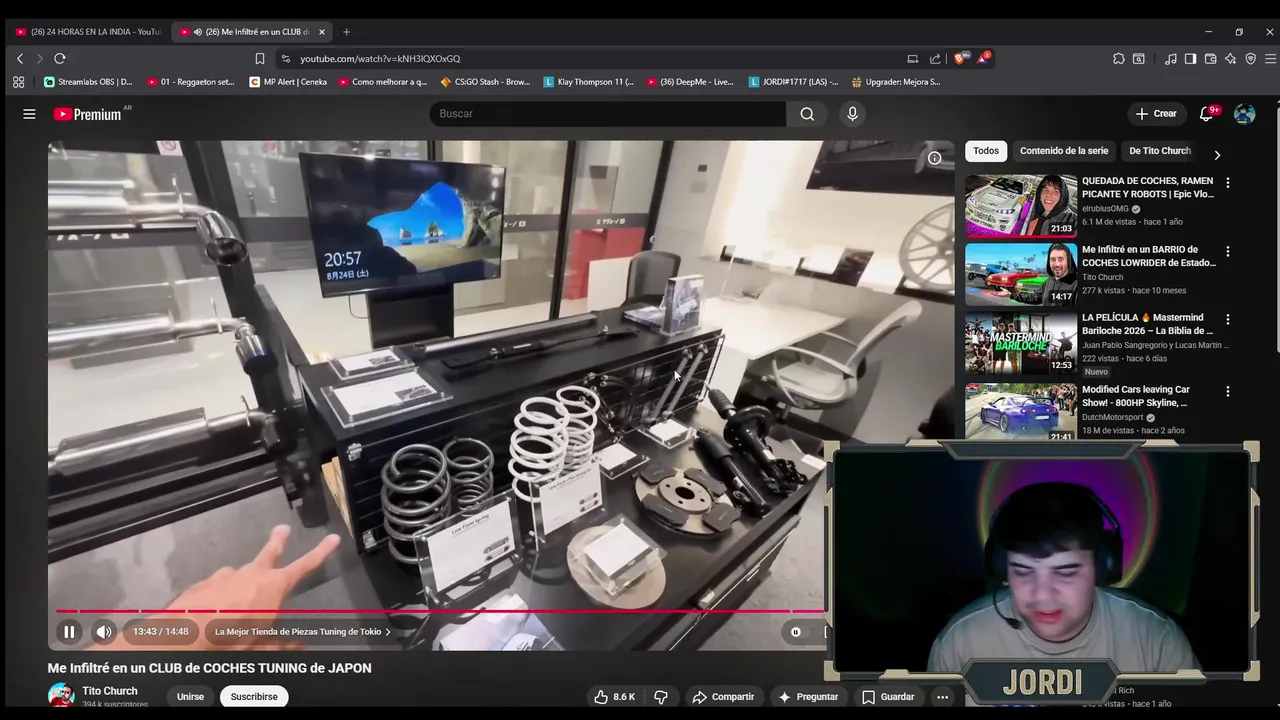The image size is (1280, 720).
Task: Select Contenido de la serie chip
Action: pos(1064,151)
